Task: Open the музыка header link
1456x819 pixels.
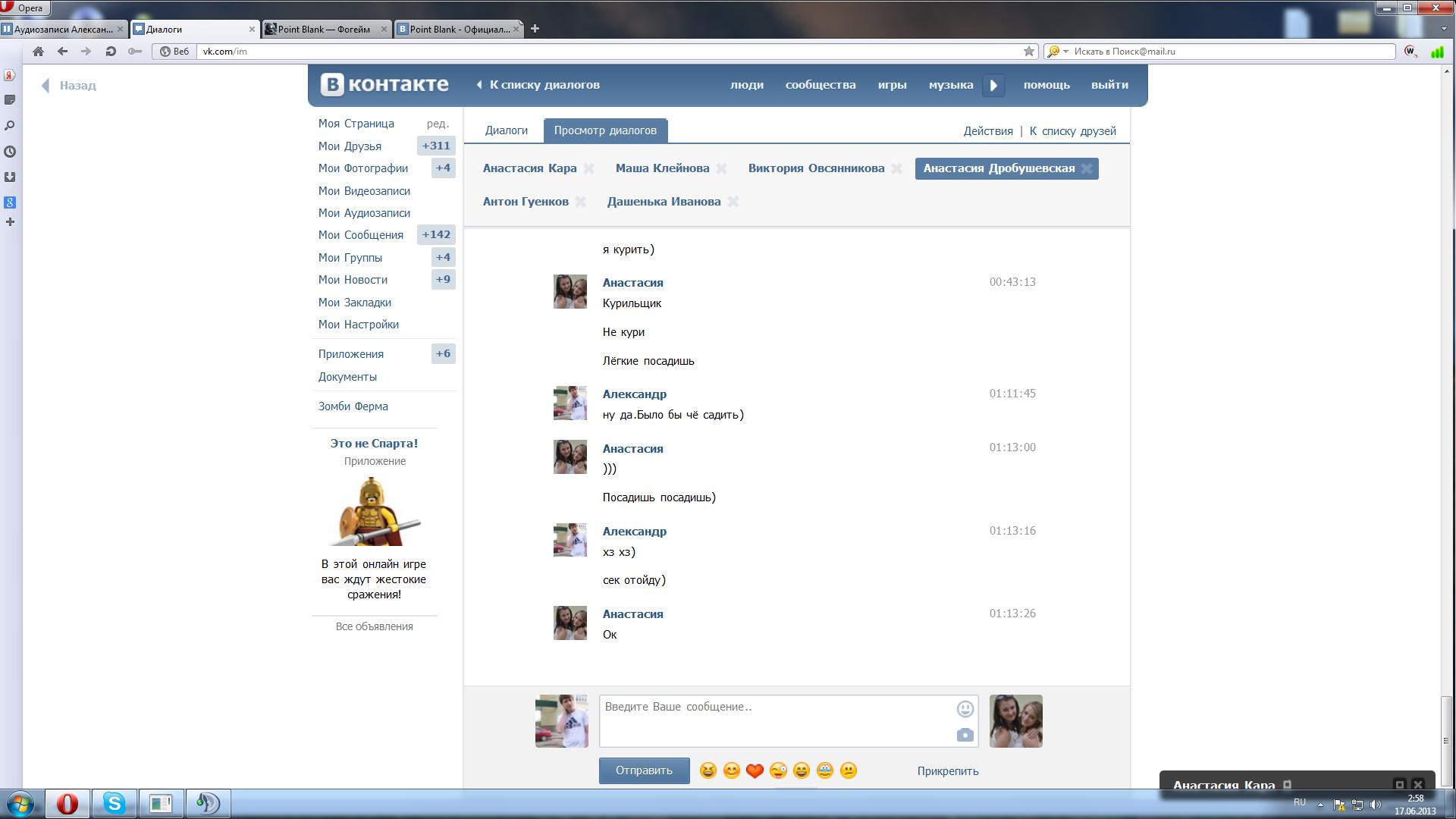Action: click(x=951, y=85)
